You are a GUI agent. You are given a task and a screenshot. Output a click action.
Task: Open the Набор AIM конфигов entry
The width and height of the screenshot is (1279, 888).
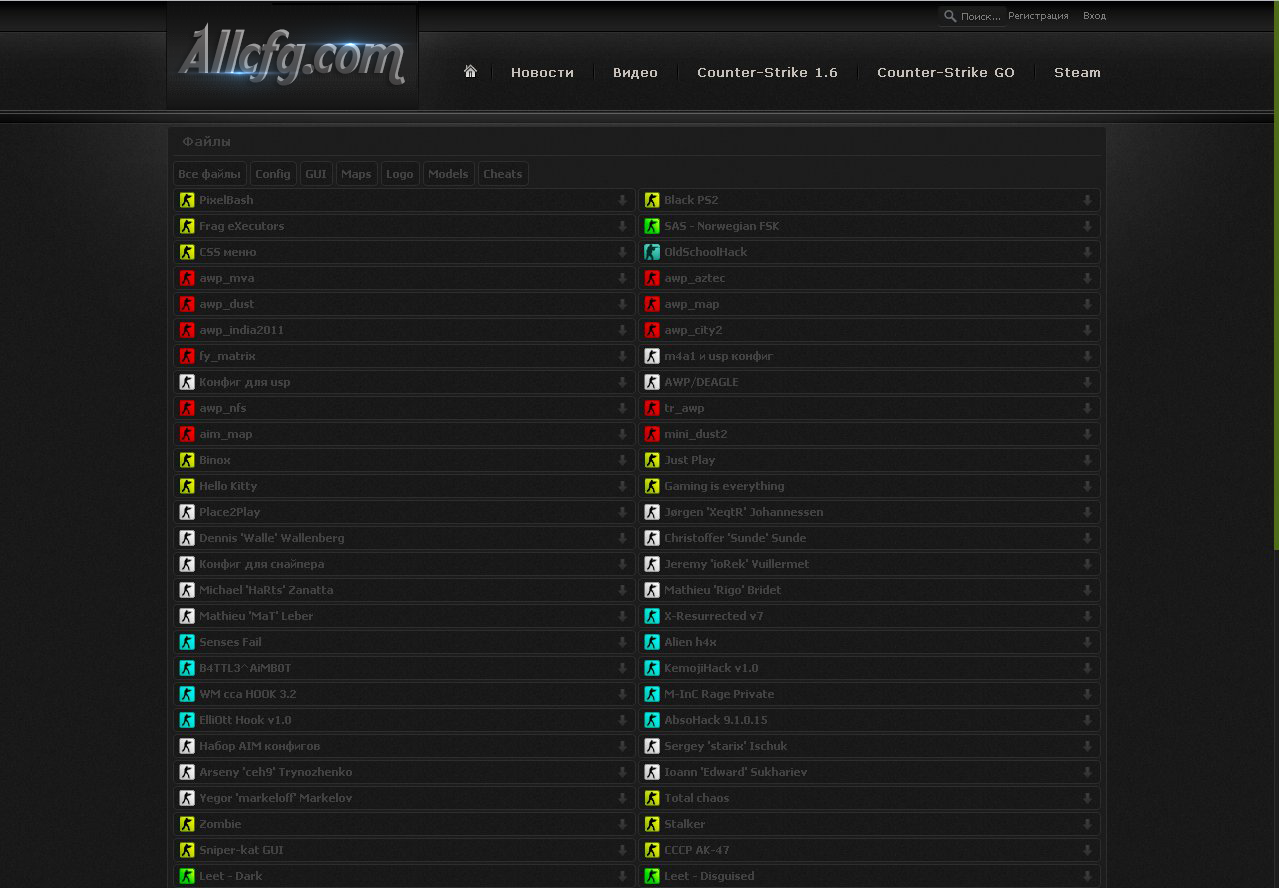tap(403, 746)
